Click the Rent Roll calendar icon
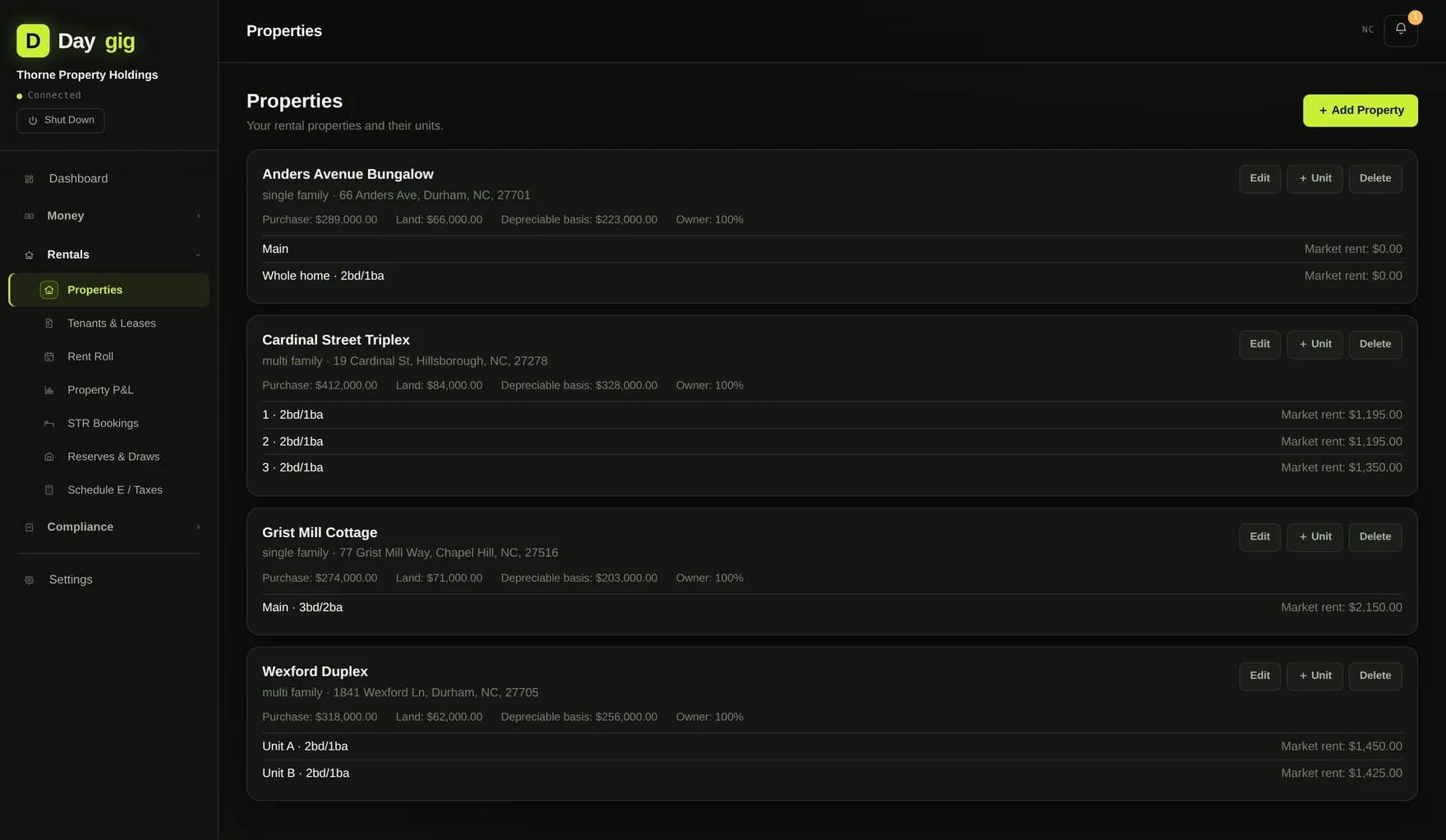1446x840 pixels. 49,356
